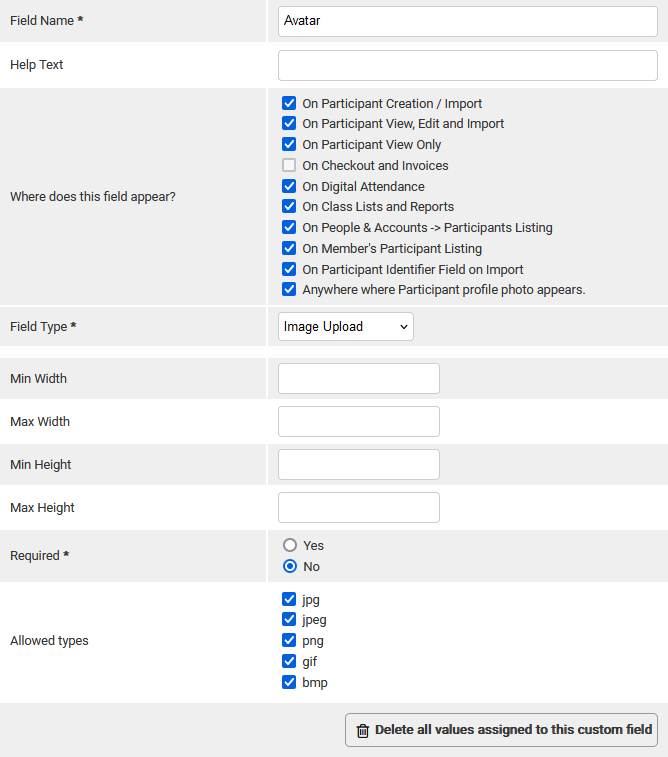Viewport: 668px width, 757px height.
Task: Uncheck On Member's Participant Listing
Action: coord(289,248)
